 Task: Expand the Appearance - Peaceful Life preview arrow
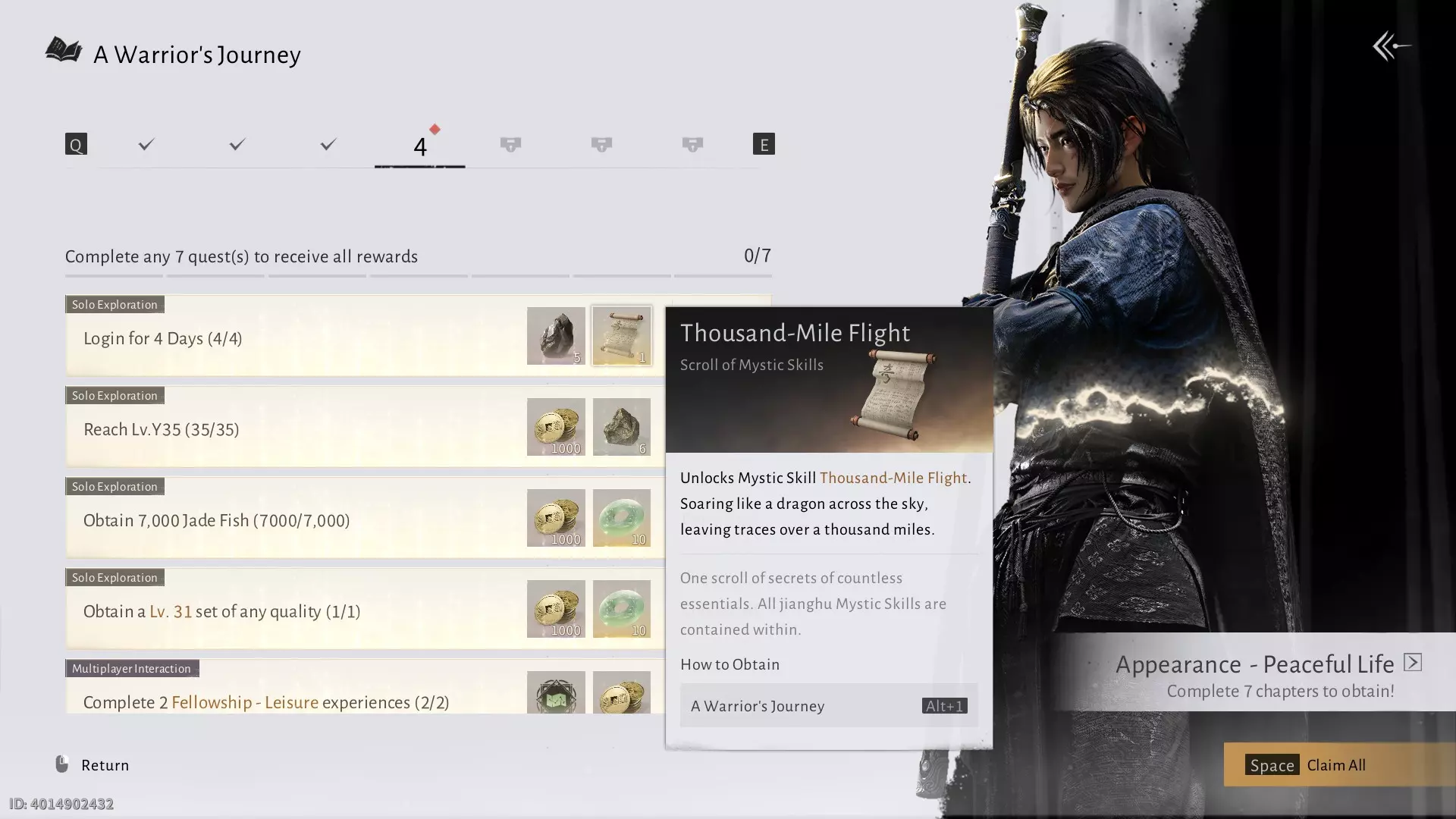click(x=1412, y=662)
